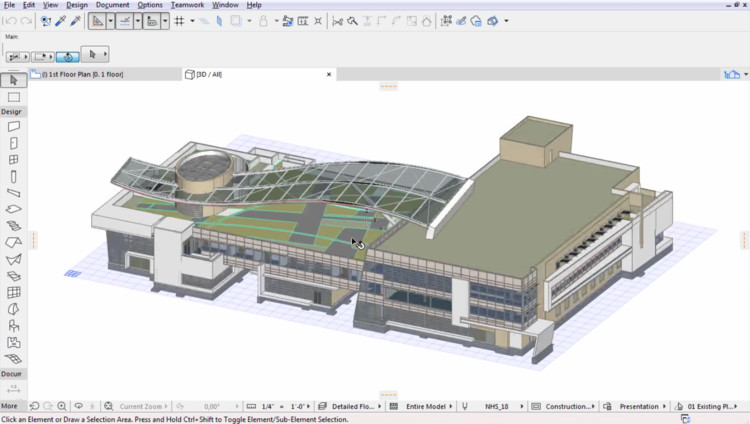
Task: Select the Arrow tool in the toolbox
Action: click(13, 80)
